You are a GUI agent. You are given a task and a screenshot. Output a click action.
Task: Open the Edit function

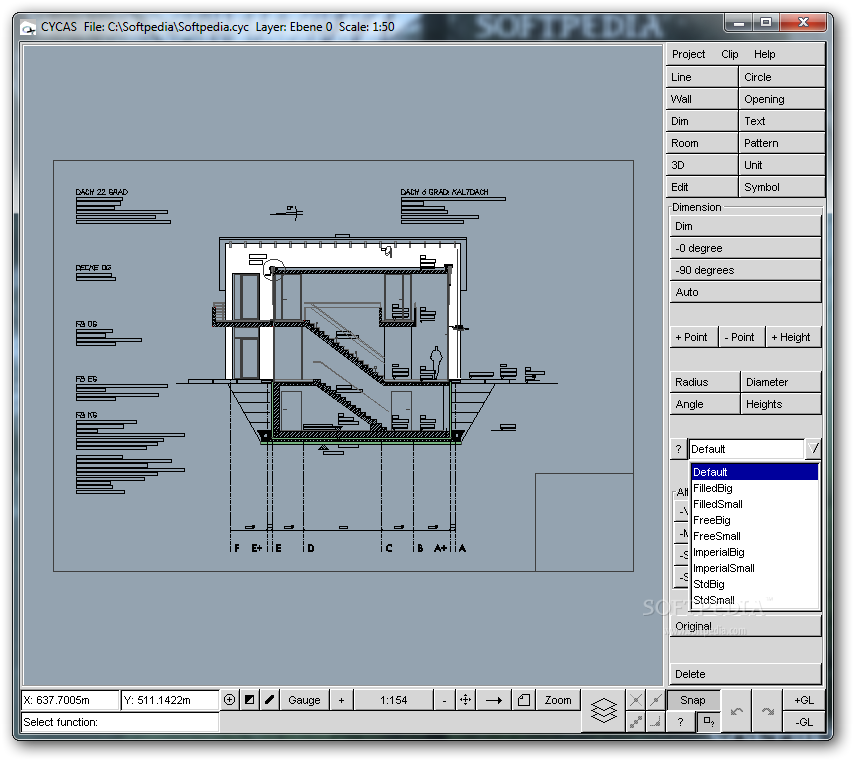click(702, 187)
